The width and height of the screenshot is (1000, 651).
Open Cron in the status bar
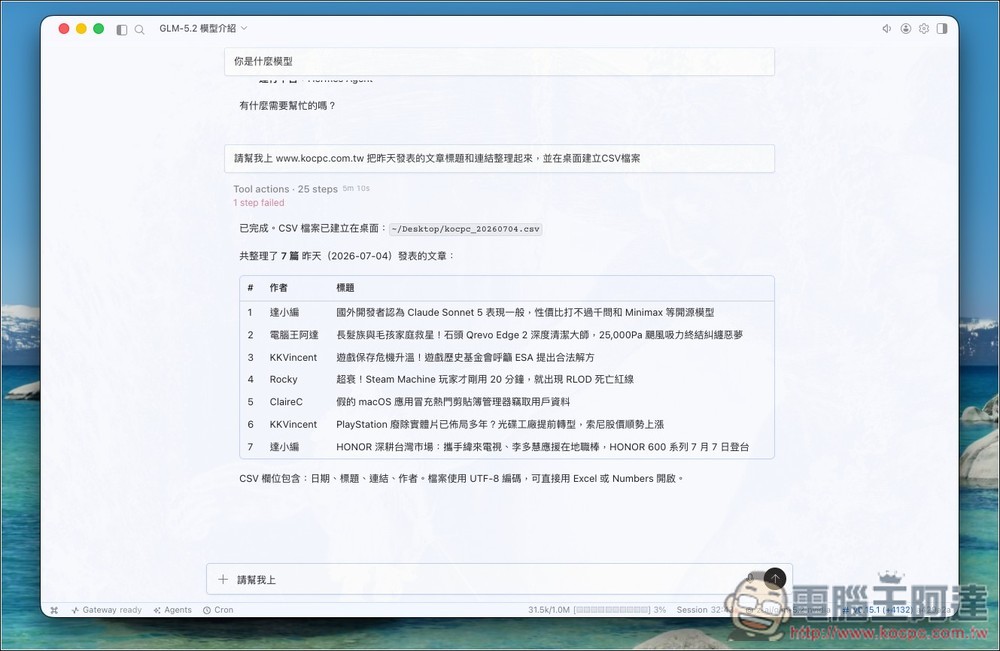click(x=218, y=610)
